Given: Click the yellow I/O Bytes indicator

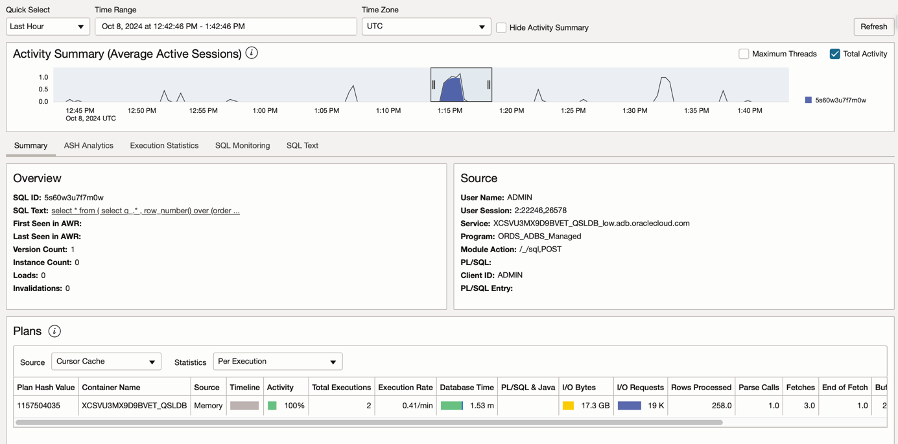Looking at the screenshot, I should pyautogui.click(x=568, y=406).
